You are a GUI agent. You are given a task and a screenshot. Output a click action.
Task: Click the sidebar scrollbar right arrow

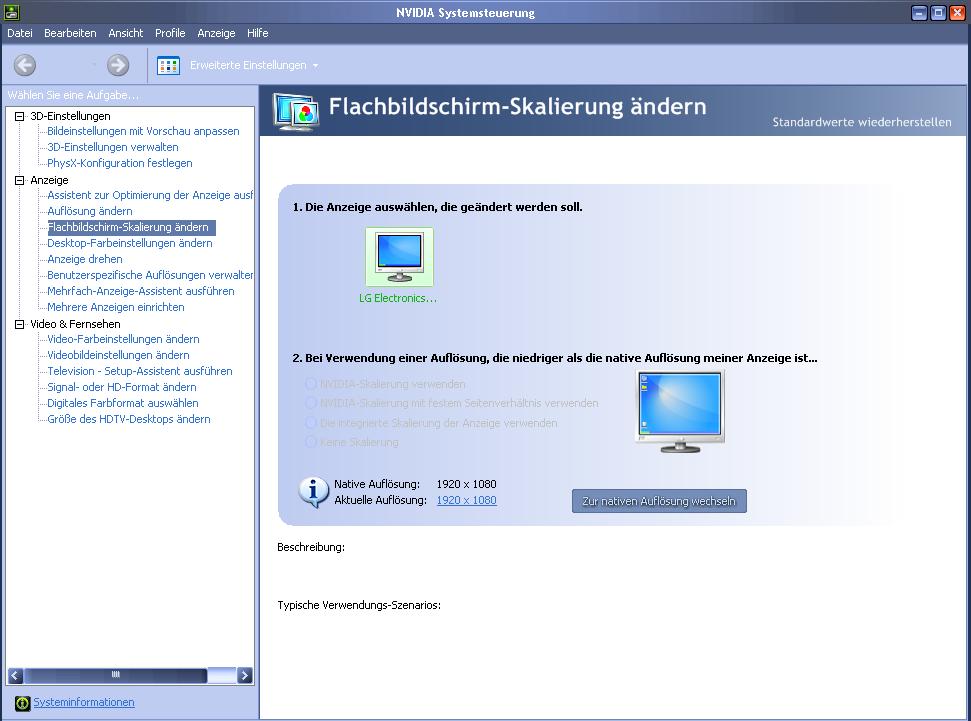[x=245, y=675]
